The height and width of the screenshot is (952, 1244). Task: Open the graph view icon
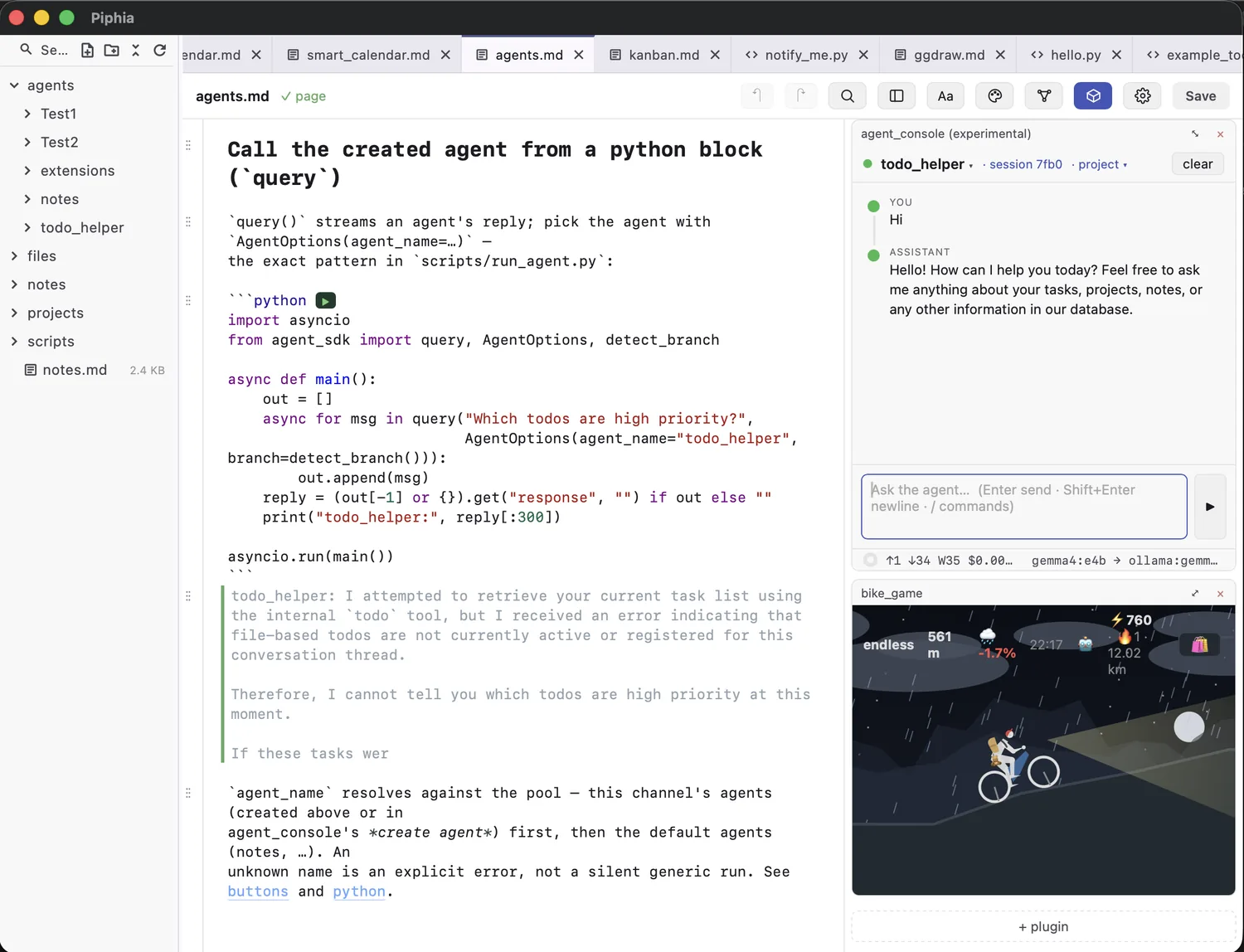[x=1044, y=96]
